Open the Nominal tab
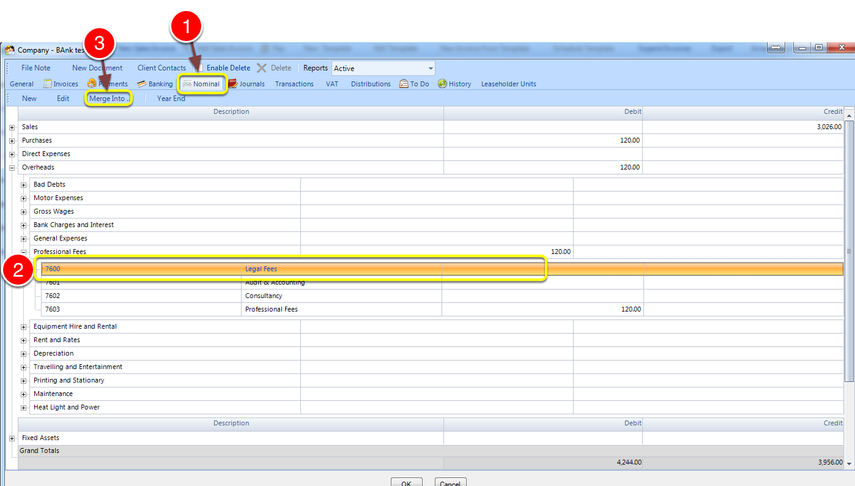855x486 pixels. click(x=201, y=84)
